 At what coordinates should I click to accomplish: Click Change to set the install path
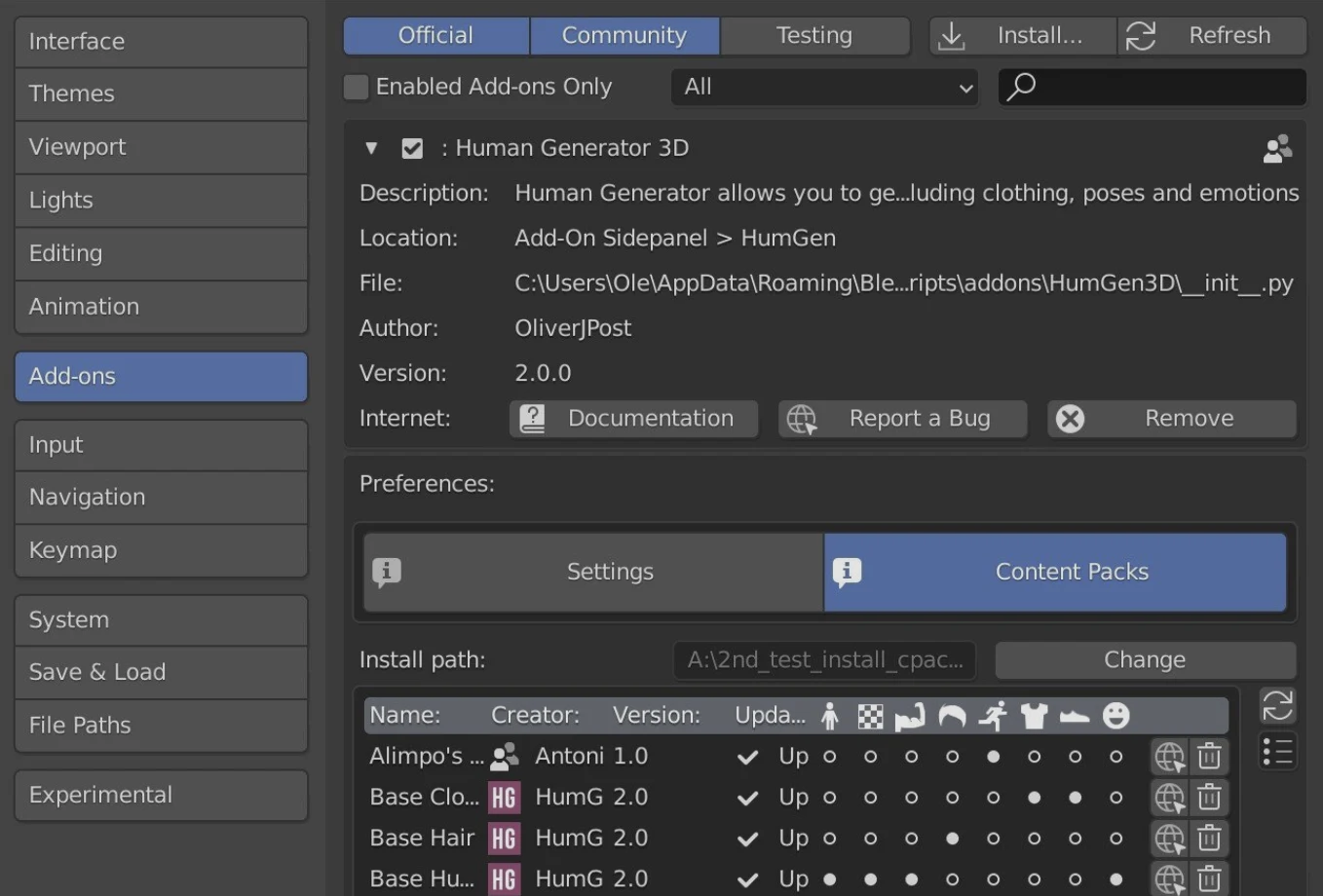tap(1146, 660)
